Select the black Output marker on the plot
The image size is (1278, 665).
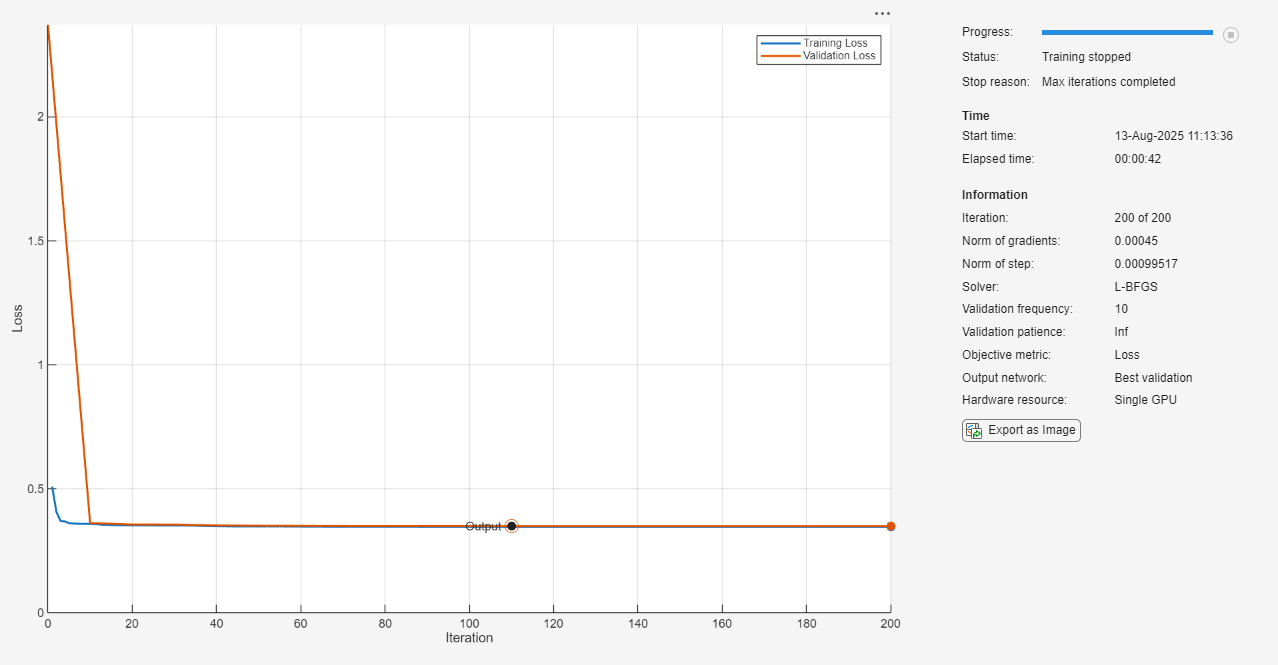(511, 526)
